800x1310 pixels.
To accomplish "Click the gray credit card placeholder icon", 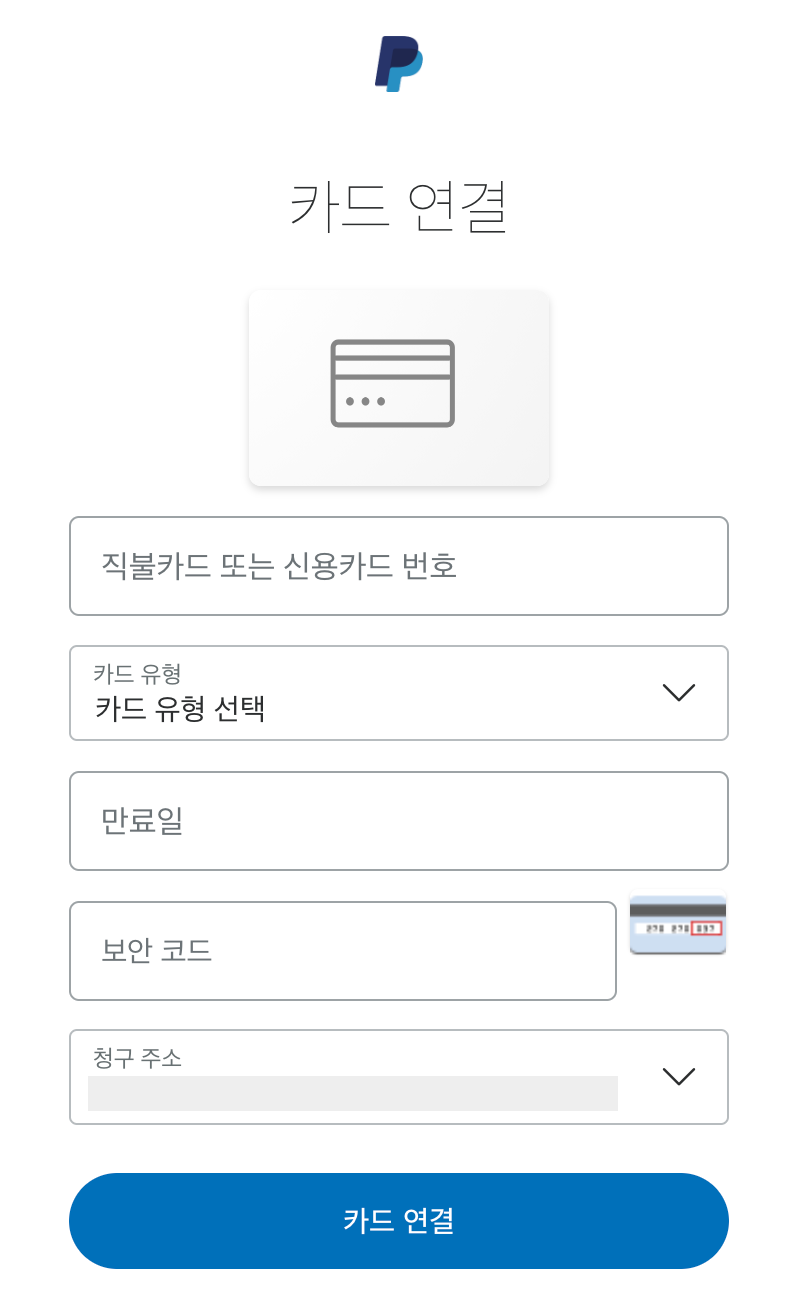I will point(393,384).
